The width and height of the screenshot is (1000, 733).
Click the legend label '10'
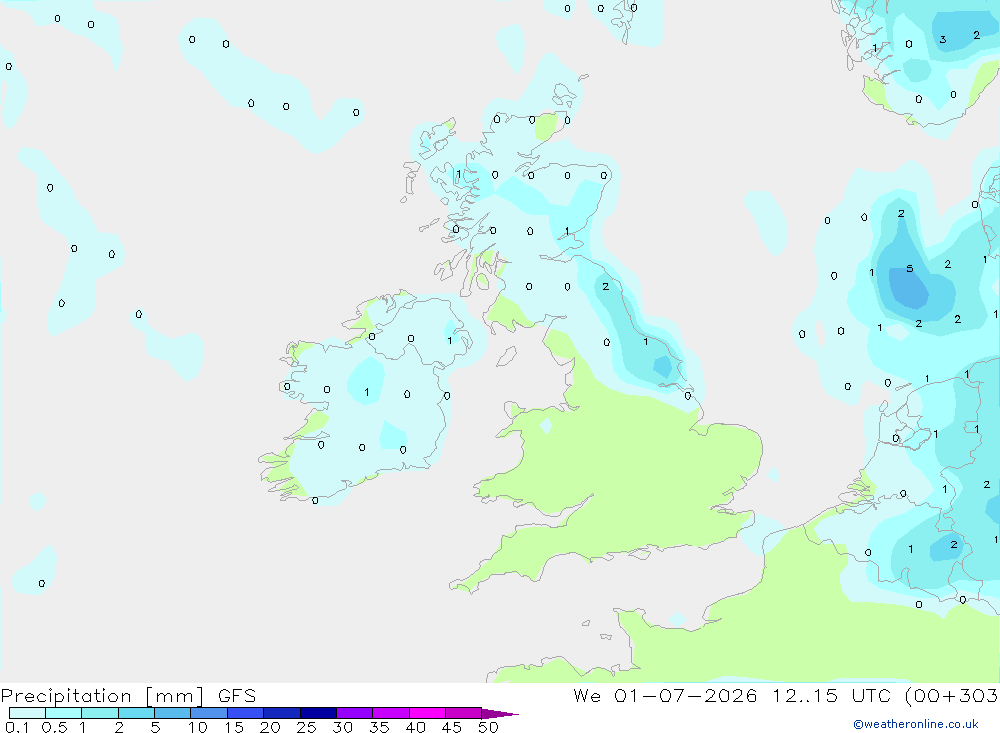tap(198, 727)
